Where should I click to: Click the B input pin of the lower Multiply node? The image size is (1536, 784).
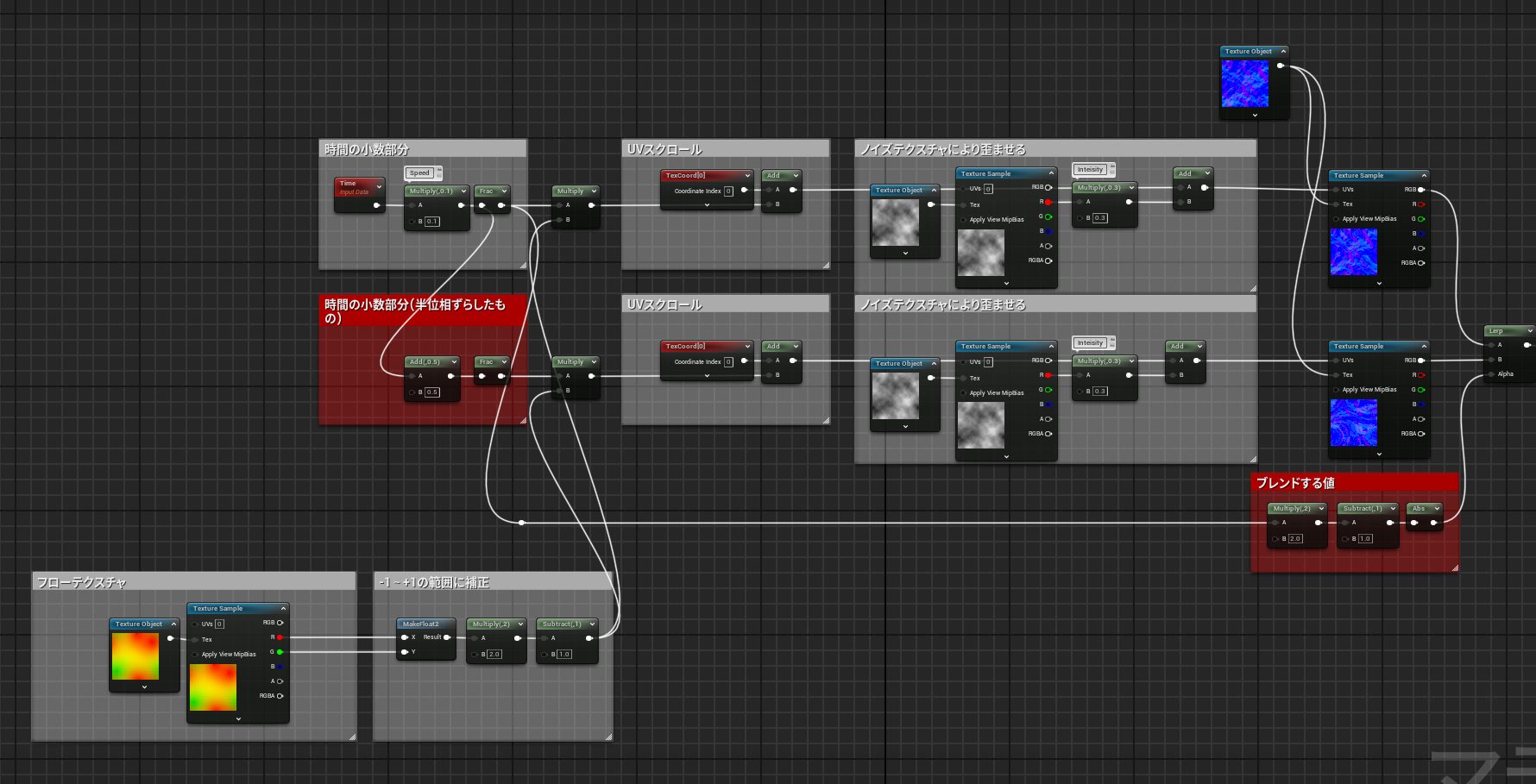559,390
